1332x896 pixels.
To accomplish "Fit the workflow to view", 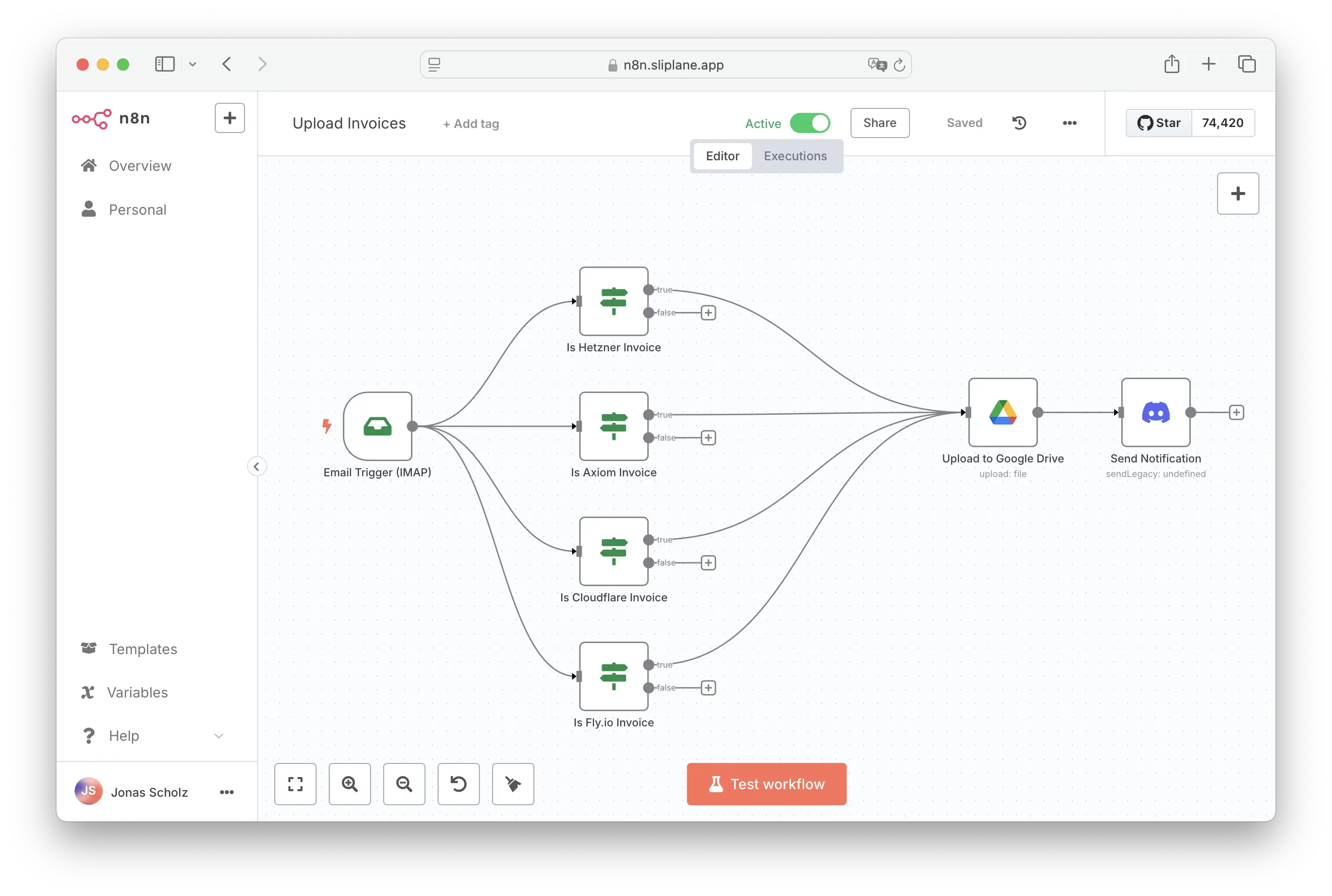I will point(295,784).
